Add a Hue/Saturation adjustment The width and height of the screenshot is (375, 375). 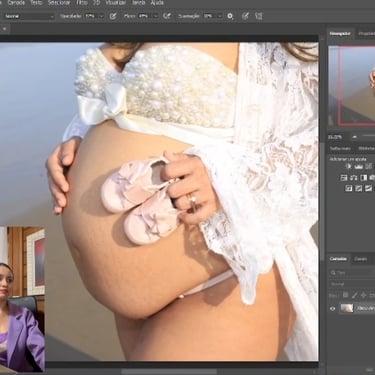pos(344,178)
